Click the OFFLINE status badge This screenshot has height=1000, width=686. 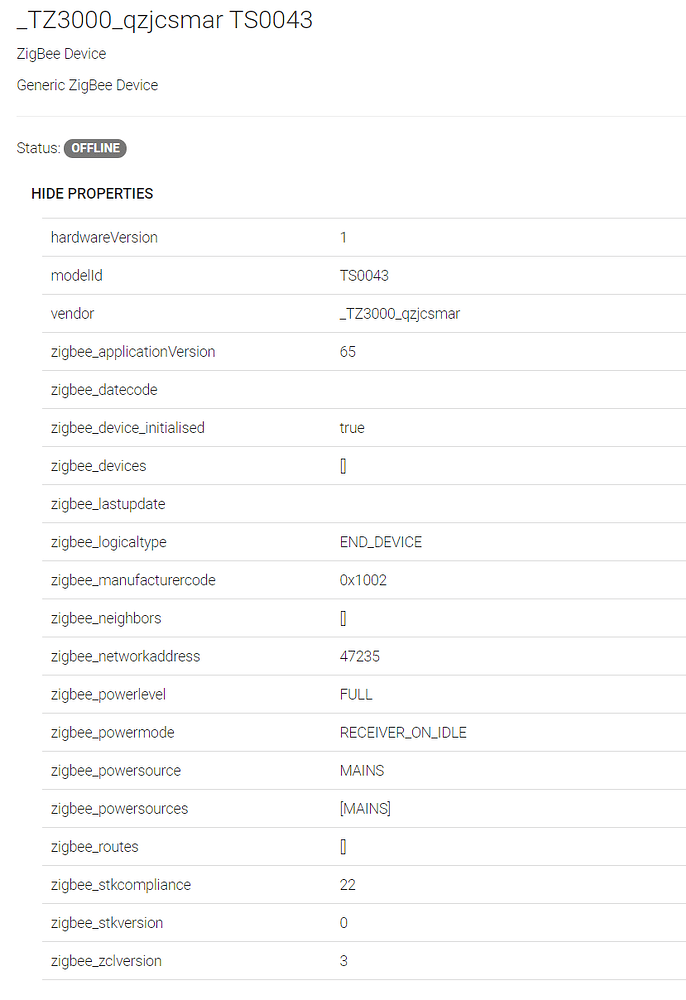tap(95, 148)
